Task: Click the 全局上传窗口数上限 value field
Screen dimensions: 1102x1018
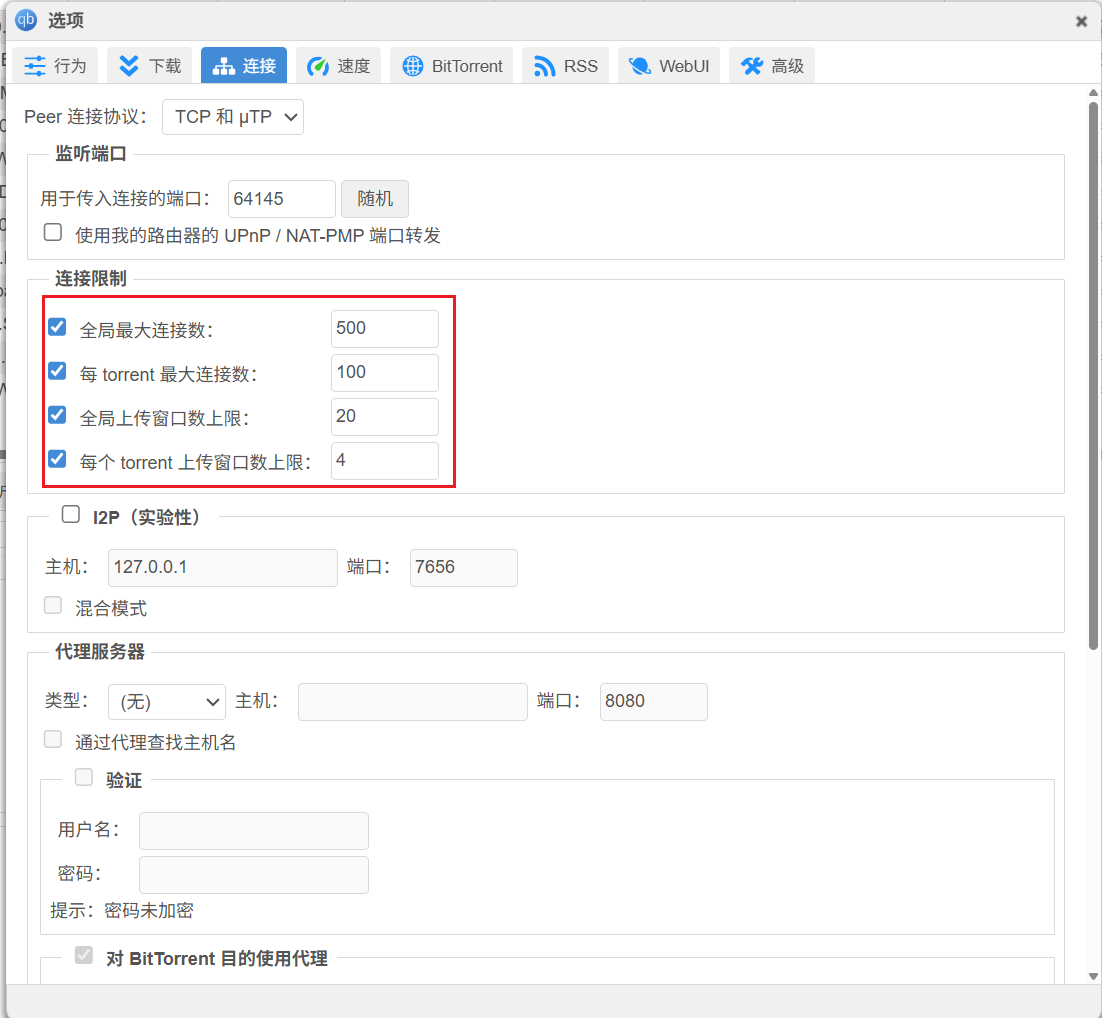Action: tap(384, 417)
